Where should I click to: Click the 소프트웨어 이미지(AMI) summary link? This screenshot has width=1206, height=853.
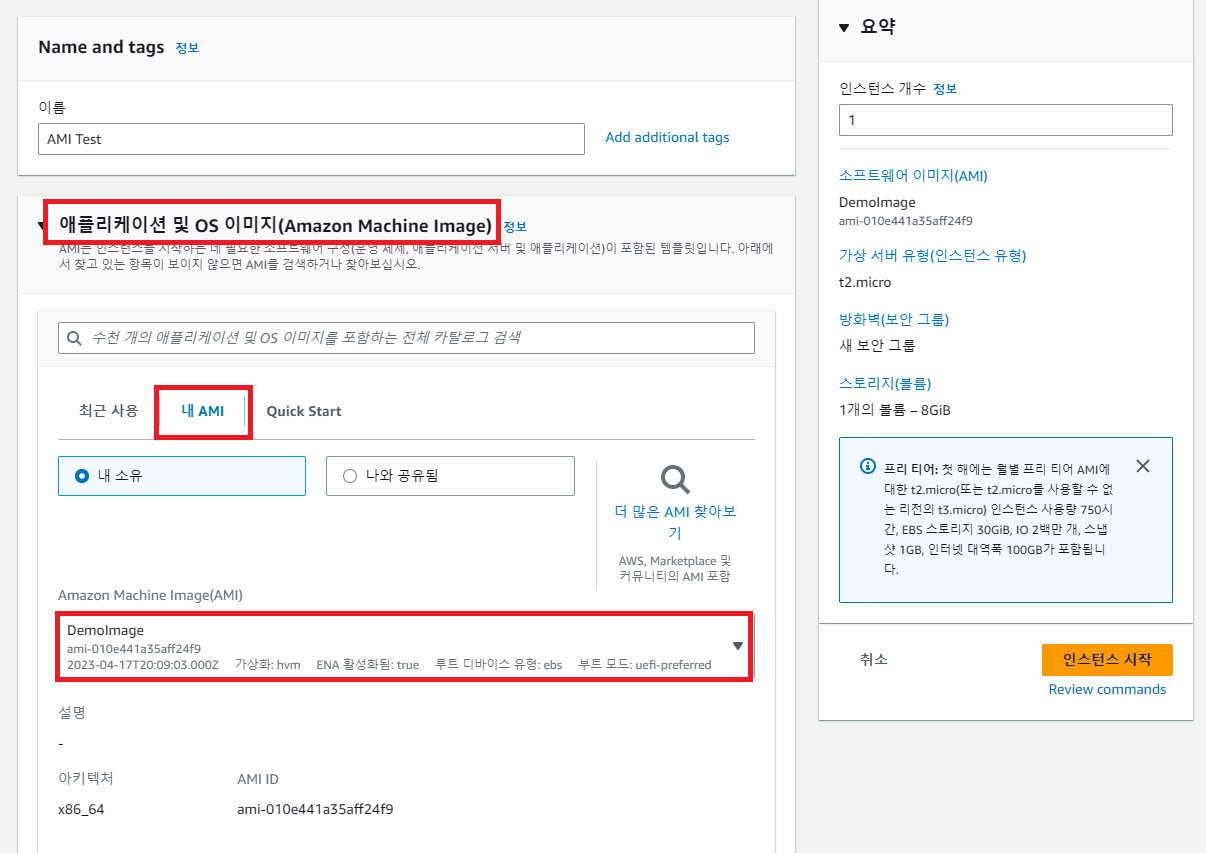913,176
